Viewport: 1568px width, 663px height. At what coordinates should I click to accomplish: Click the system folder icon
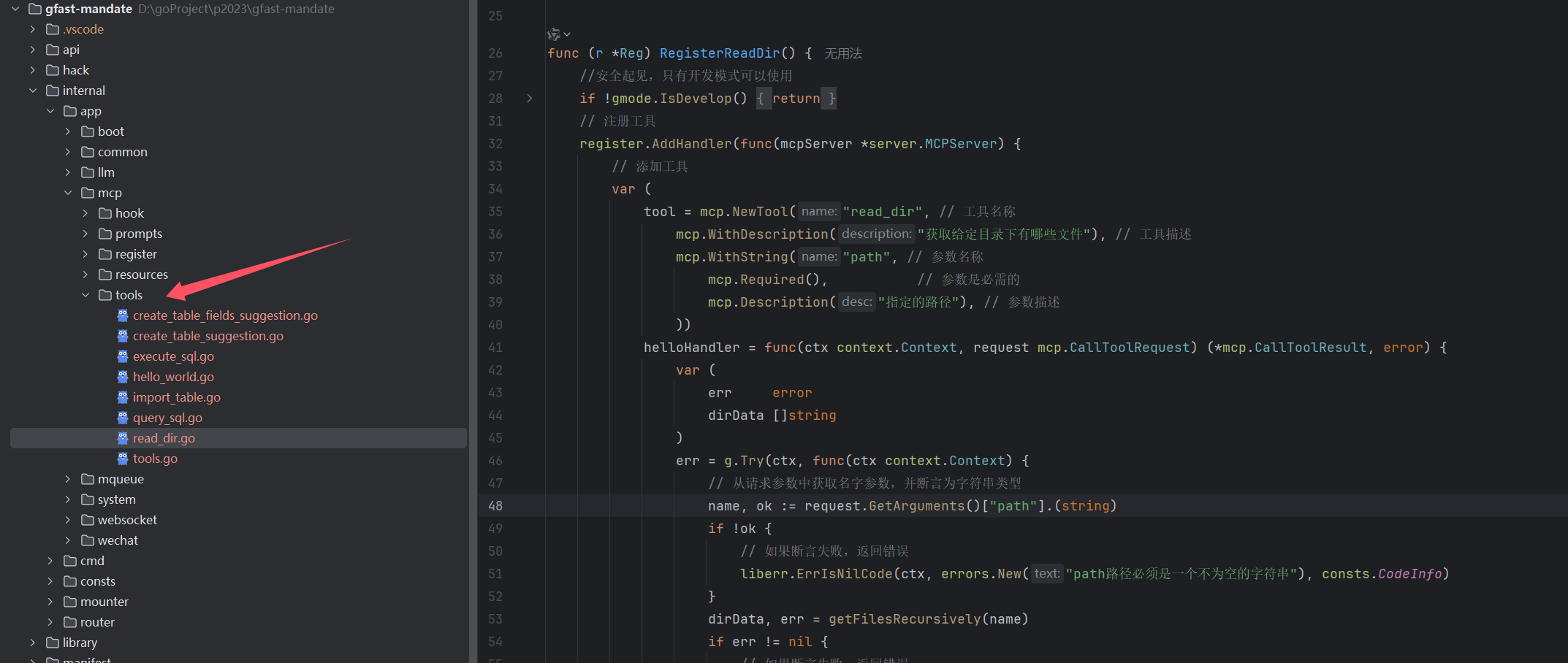tap(88, 499)
